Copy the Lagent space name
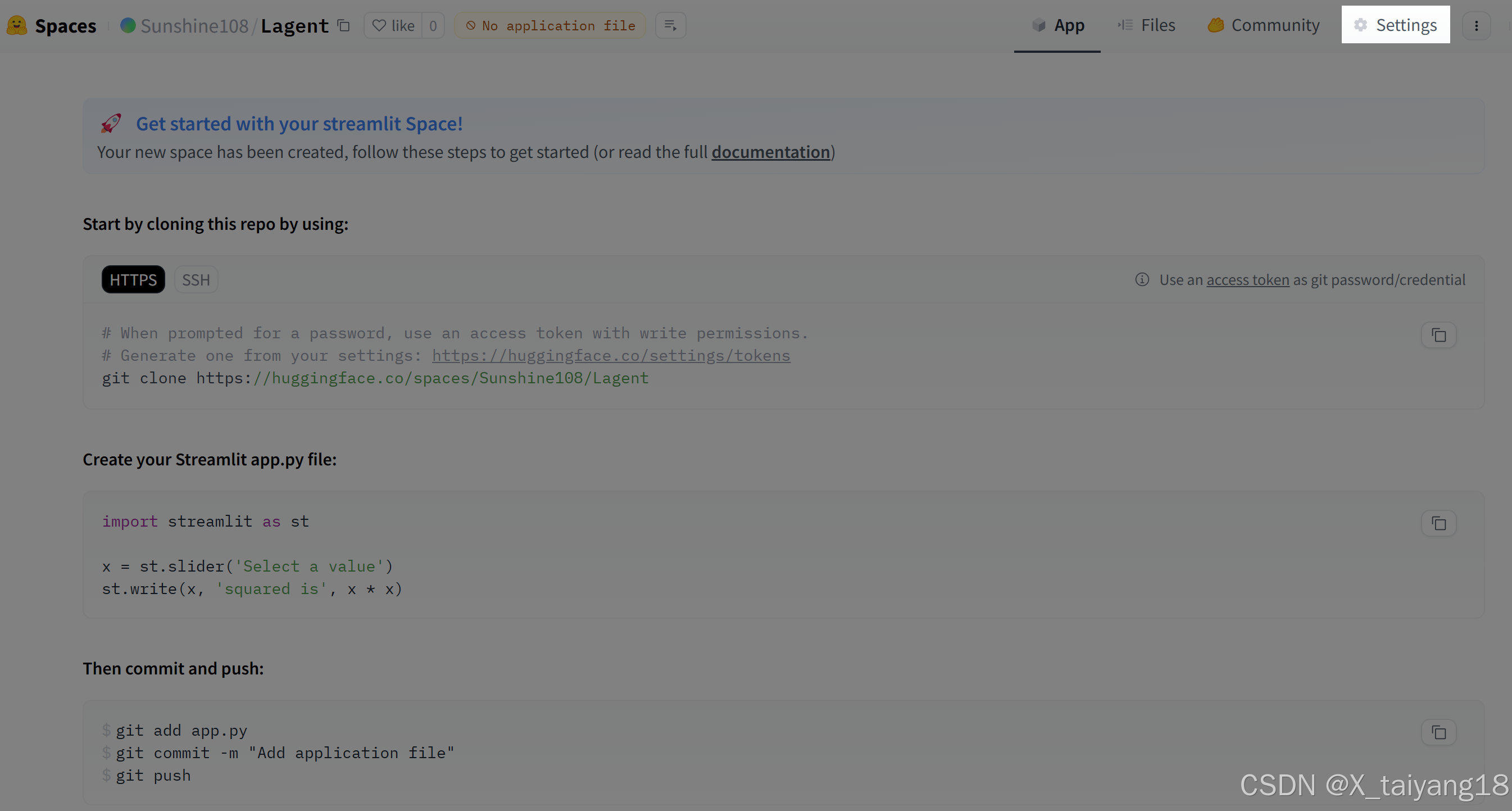 pyautogui.click(x=343, y=25)
